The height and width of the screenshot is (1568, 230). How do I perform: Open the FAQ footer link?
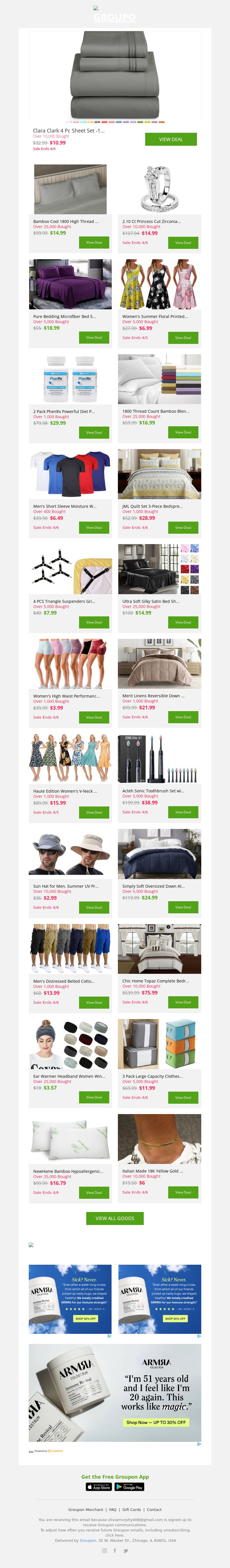coord(113,1510)
